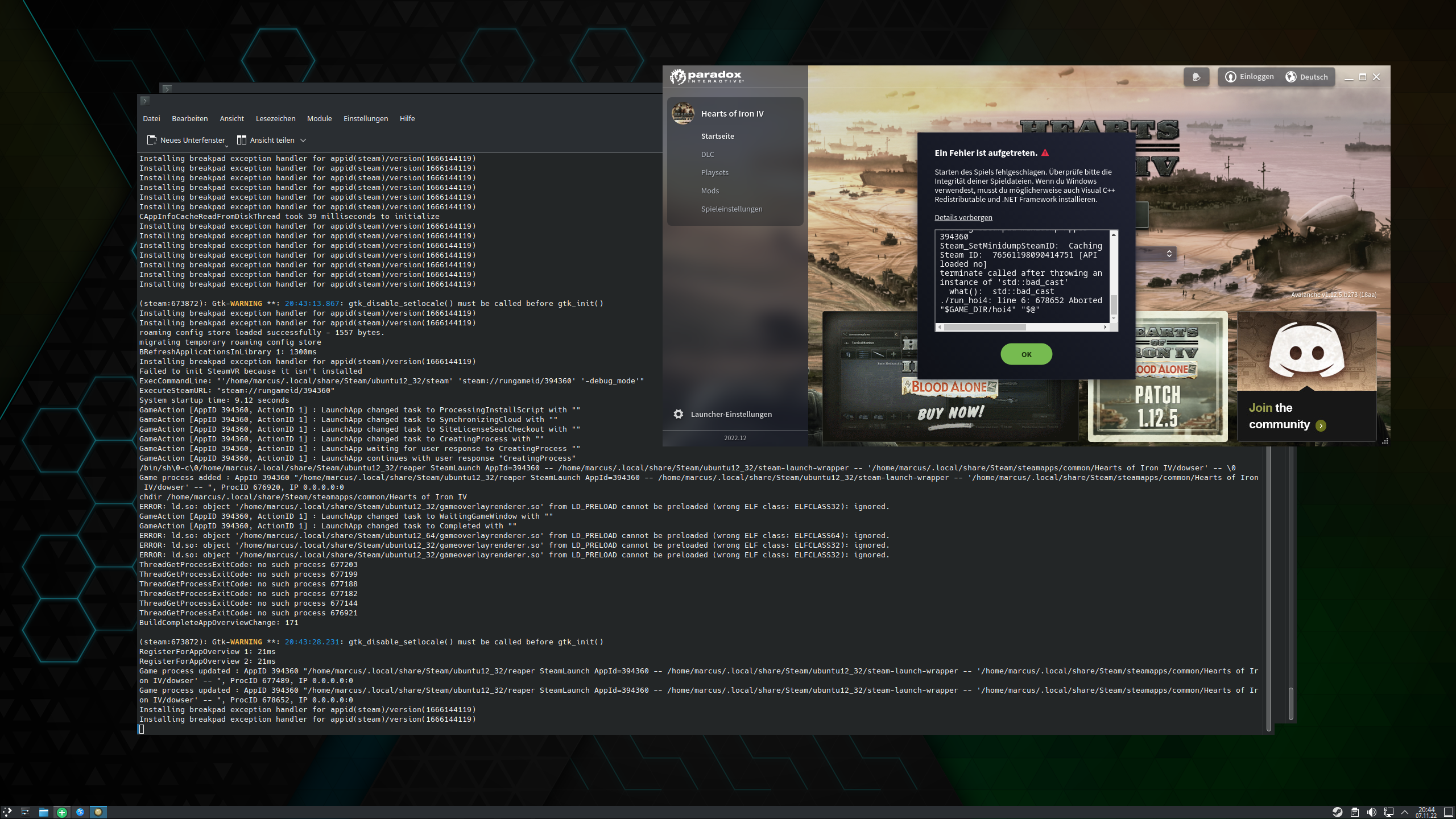Mute audio via the speaker tray icon
Screen dimensions: 1456x819
1371,812
